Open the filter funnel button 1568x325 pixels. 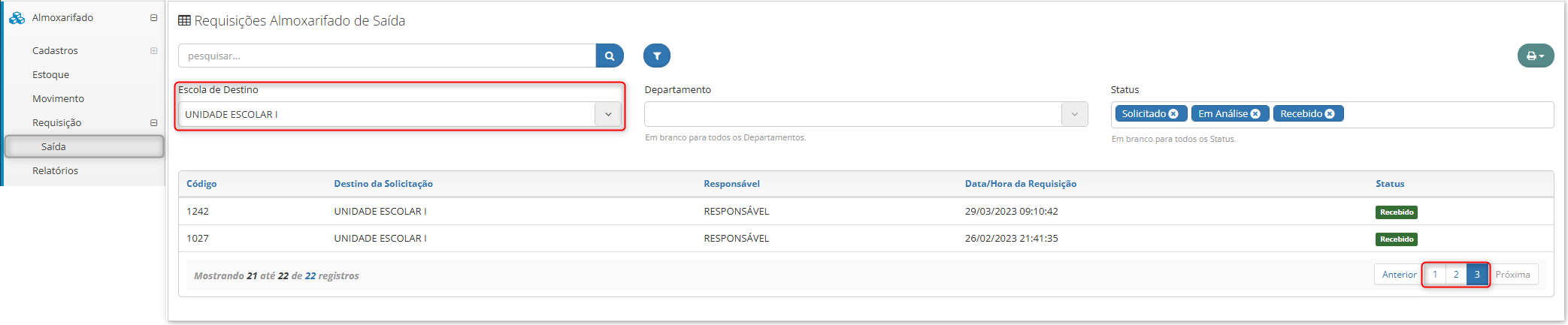[x=657, y=56]
